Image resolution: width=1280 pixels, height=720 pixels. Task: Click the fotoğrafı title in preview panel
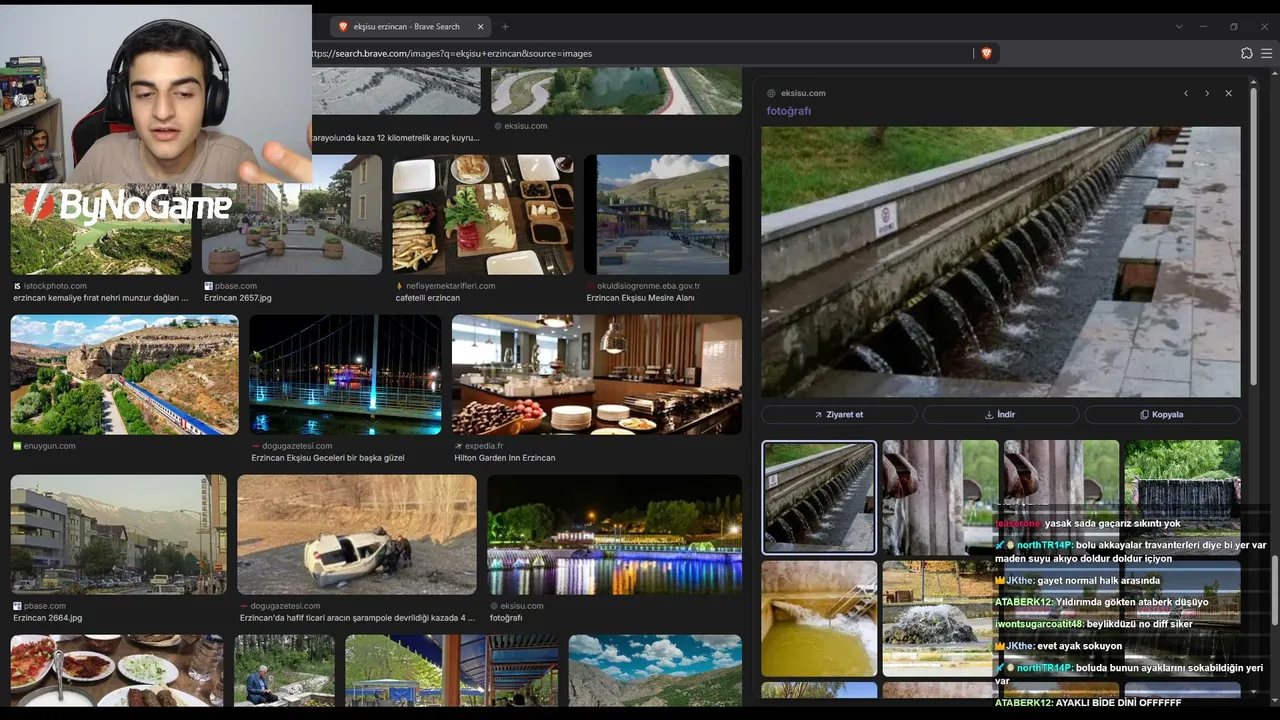point(789,111)
